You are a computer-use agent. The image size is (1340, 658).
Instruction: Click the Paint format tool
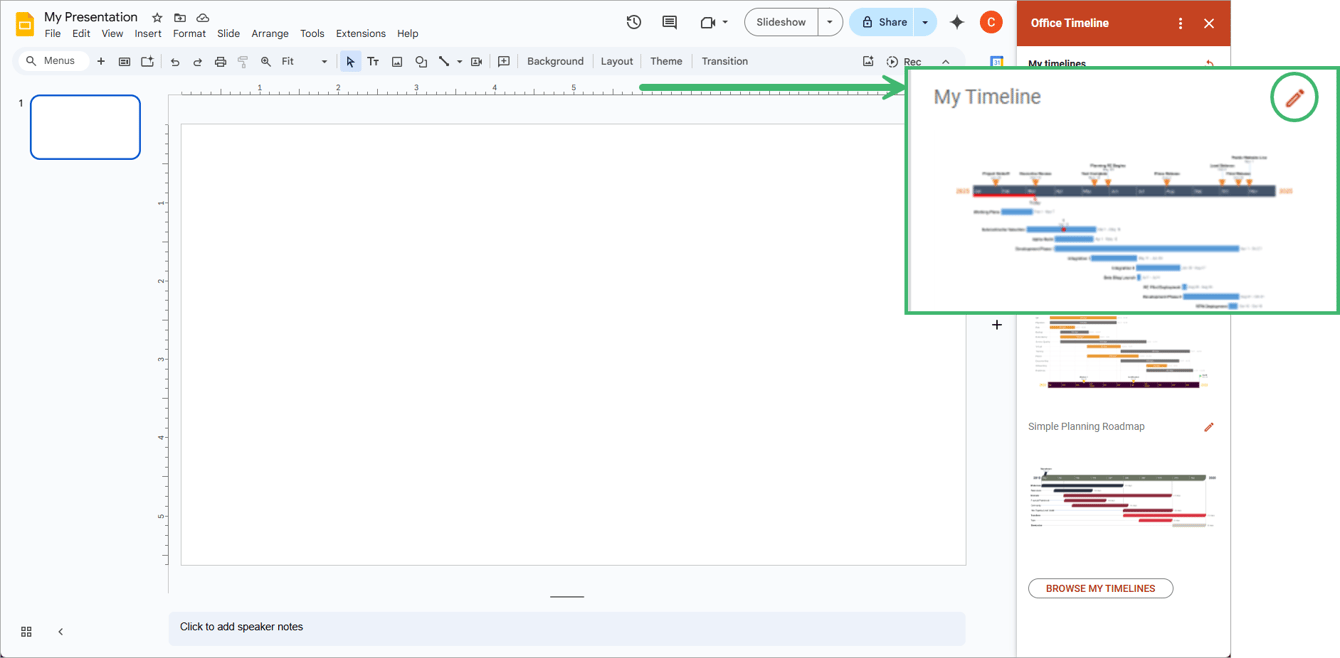(242, 61)
